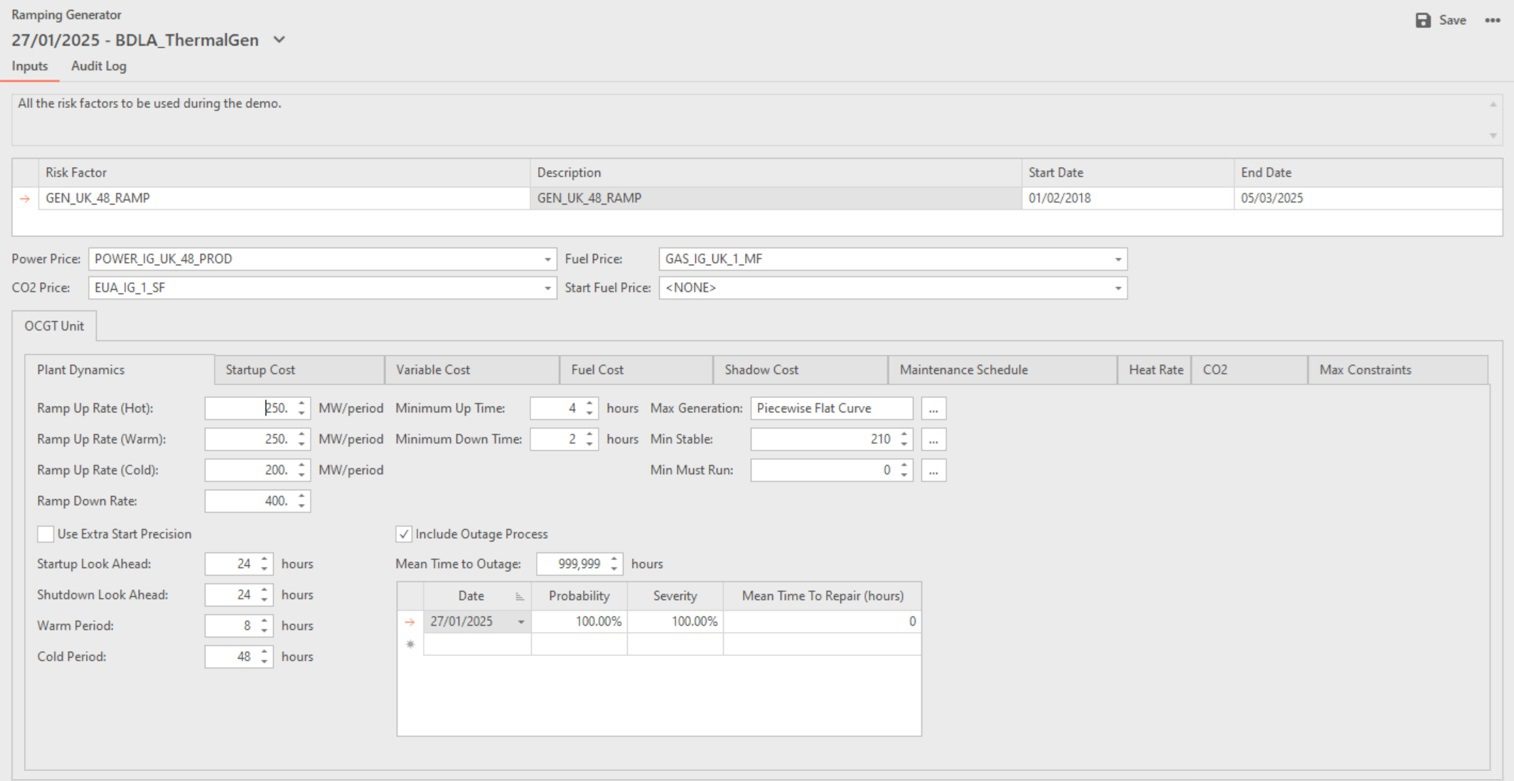The height and width of the screenshot is (781, 1514).
Task: Sort outage table by Severity column header
Action: [675, 596]
